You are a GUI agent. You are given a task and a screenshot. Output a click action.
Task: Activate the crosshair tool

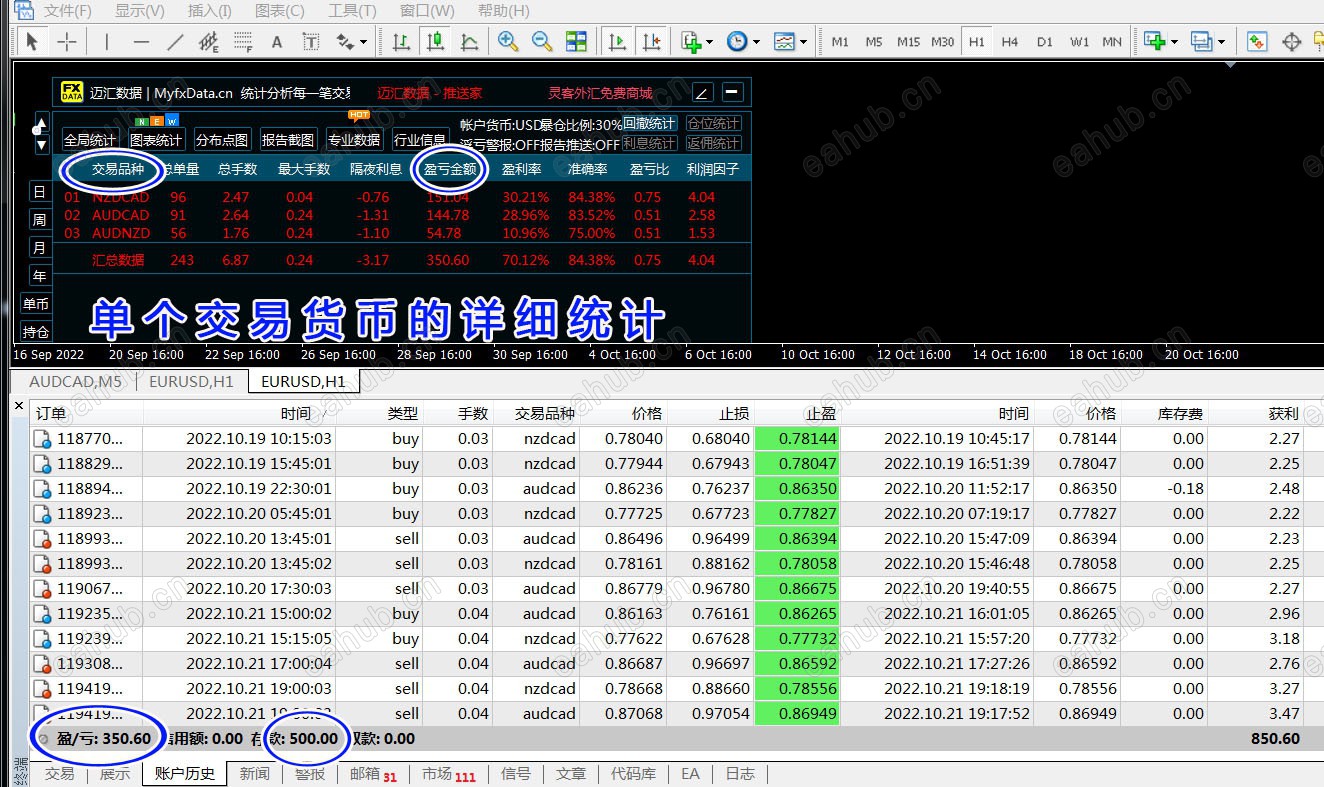click(67, 42)
